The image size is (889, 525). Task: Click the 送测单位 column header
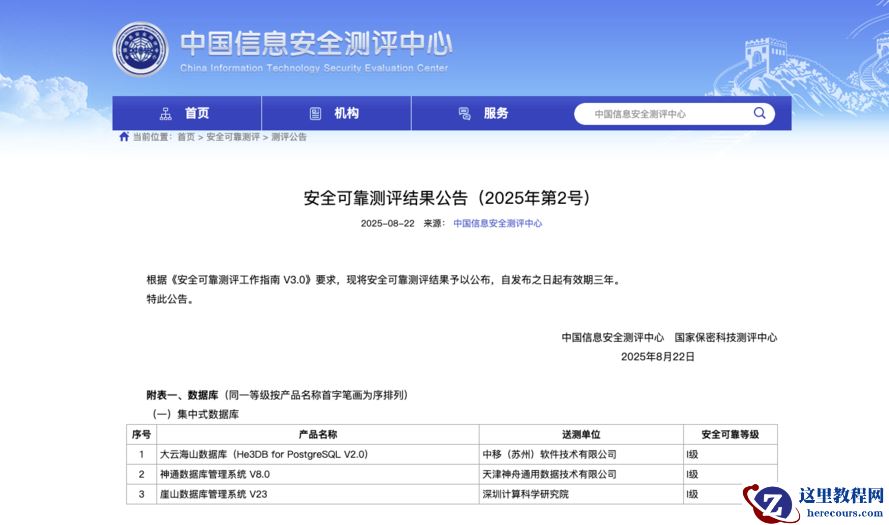(x=581, y=434)
